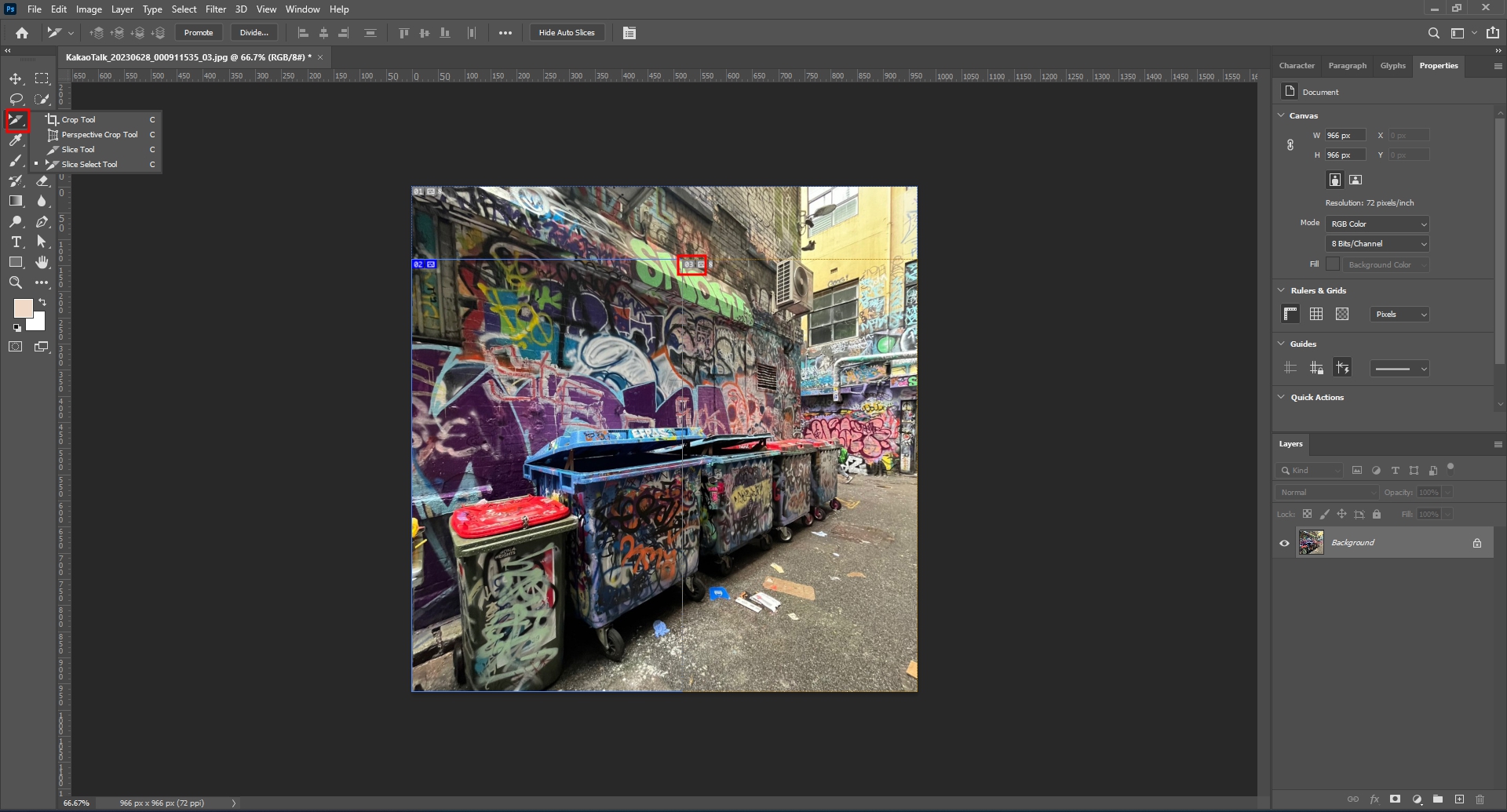Select the Rectangular Marquee tool

click(42, 79)
